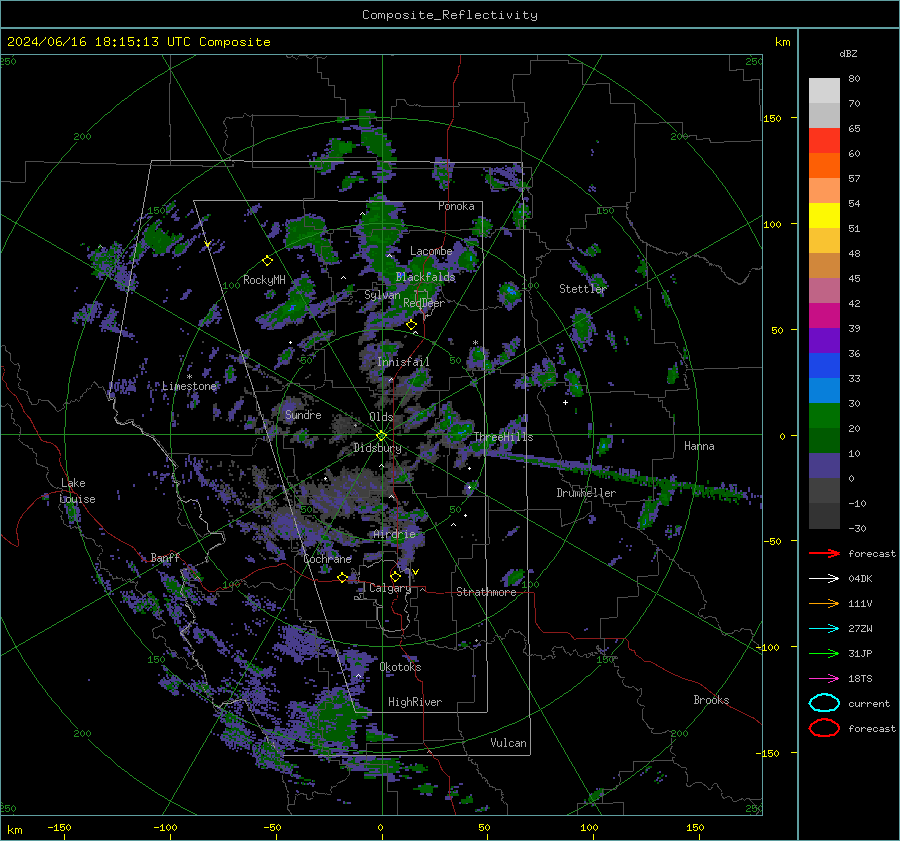The image size is (900, 841).
Task: Click the red 'forecast' ellipse in legend
Action: [824, 728]
